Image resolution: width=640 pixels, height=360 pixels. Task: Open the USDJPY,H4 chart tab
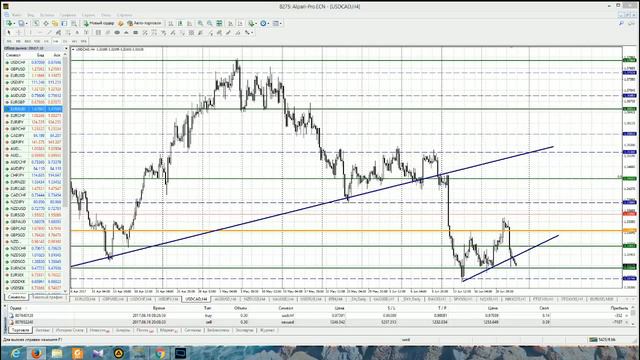point(168,299)
